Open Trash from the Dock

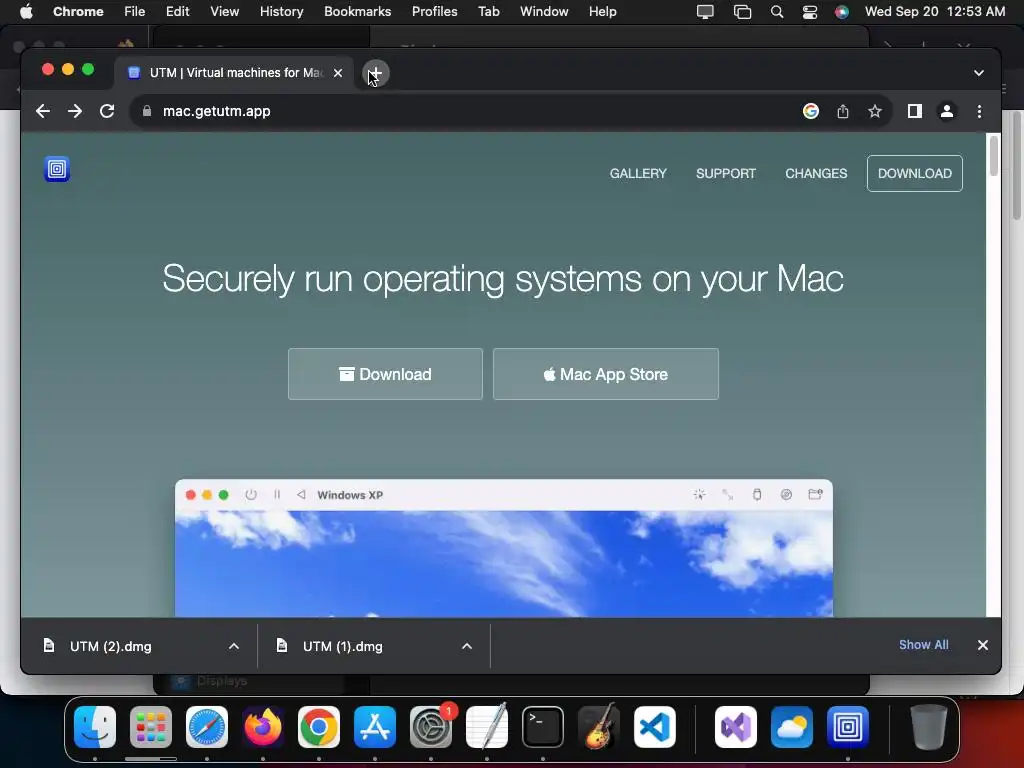click(x=929, y=727)
